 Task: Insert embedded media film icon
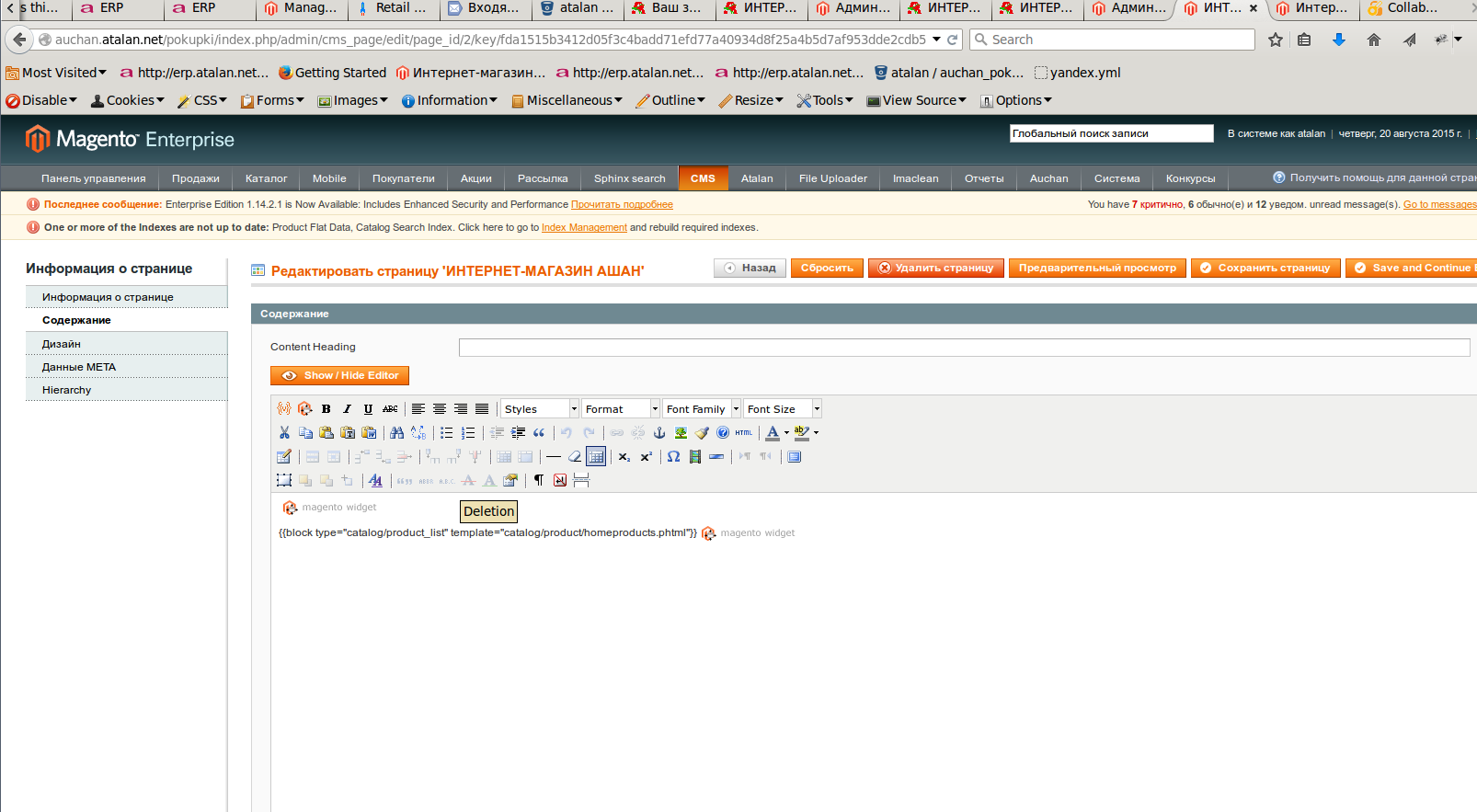(x=695, y=456)
